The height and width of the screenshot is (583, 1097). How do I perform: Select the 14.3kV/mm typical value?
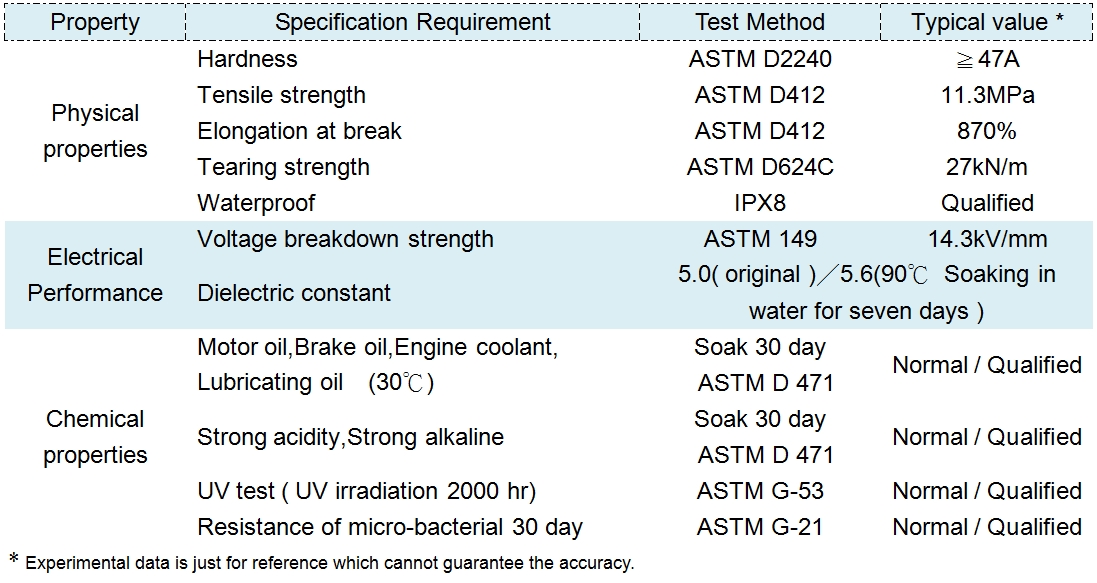tap(987, 239)
